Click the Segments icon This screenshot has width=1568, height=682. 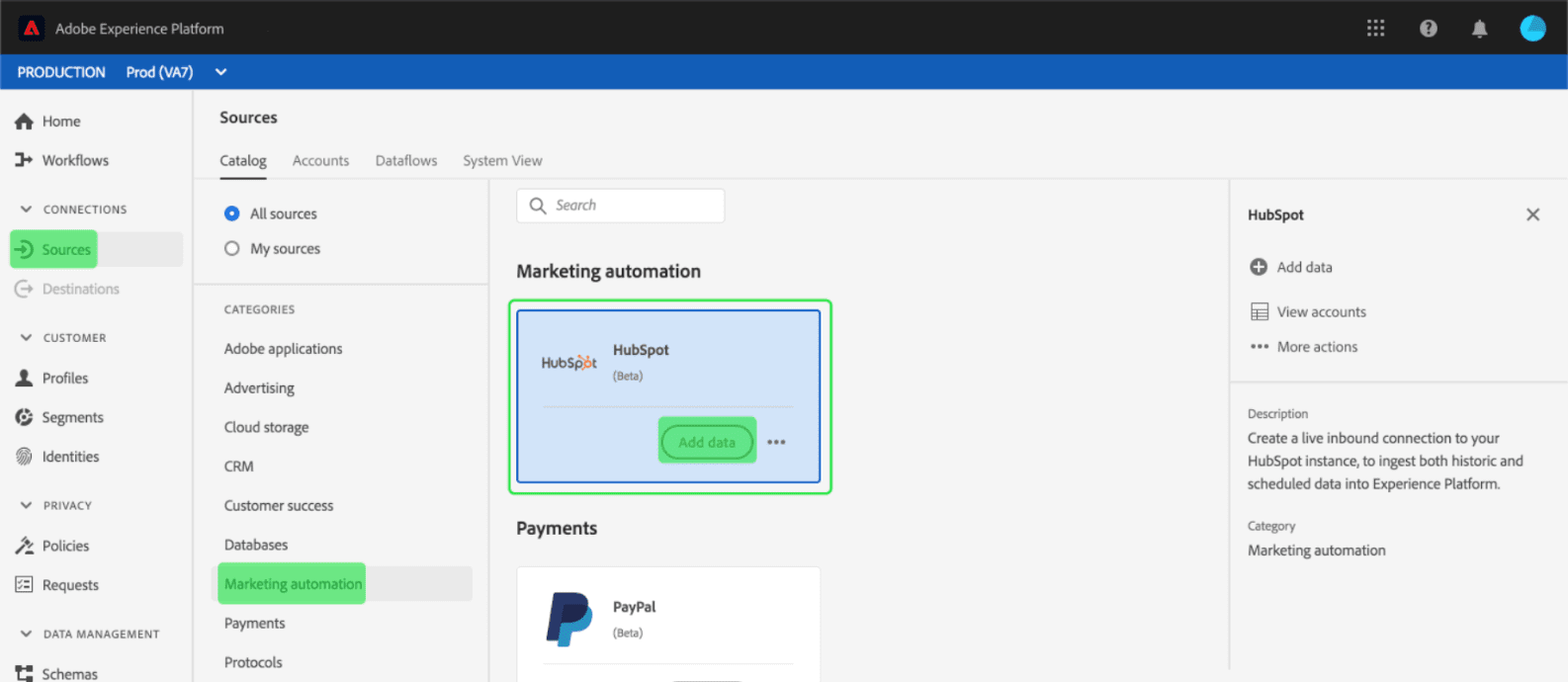click(24, 417)
